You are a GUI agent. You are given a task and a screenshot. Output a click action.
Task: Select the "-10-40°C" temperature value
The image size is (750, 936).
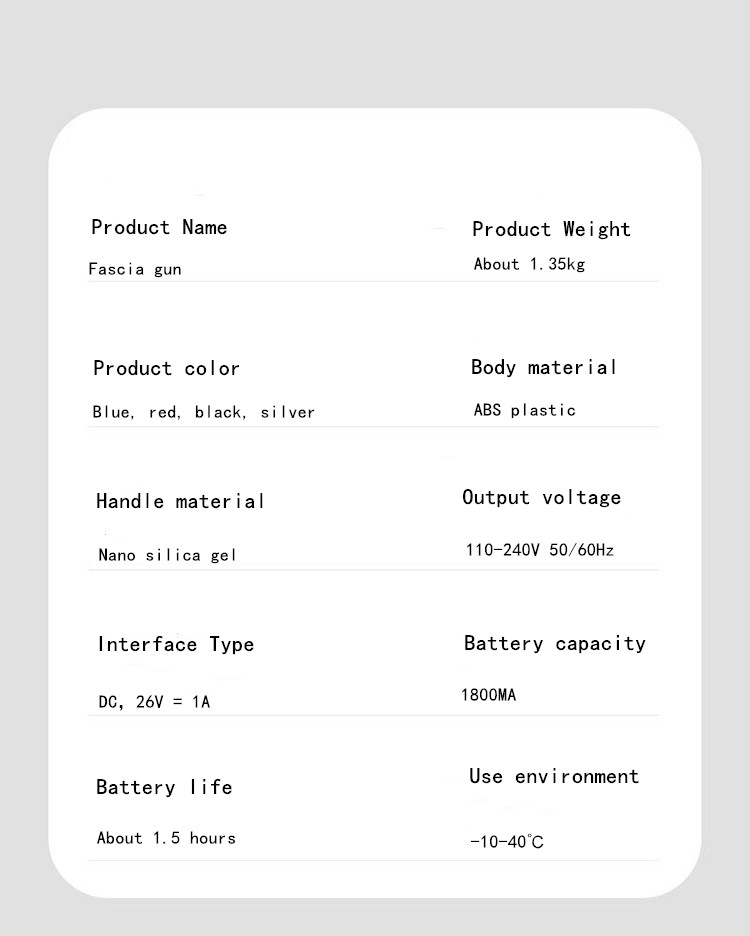click(x=507, y=842)
